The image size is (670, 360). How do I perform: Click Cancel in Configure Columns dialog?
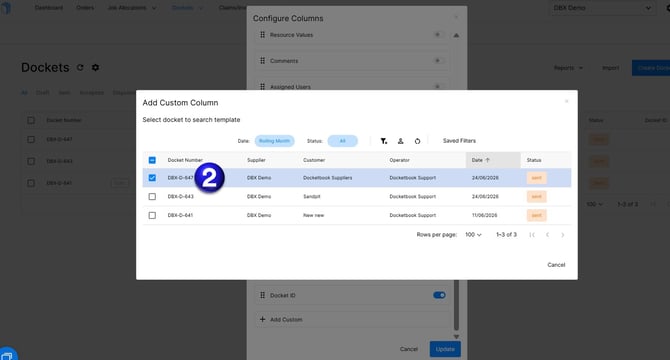pos(408,349)
